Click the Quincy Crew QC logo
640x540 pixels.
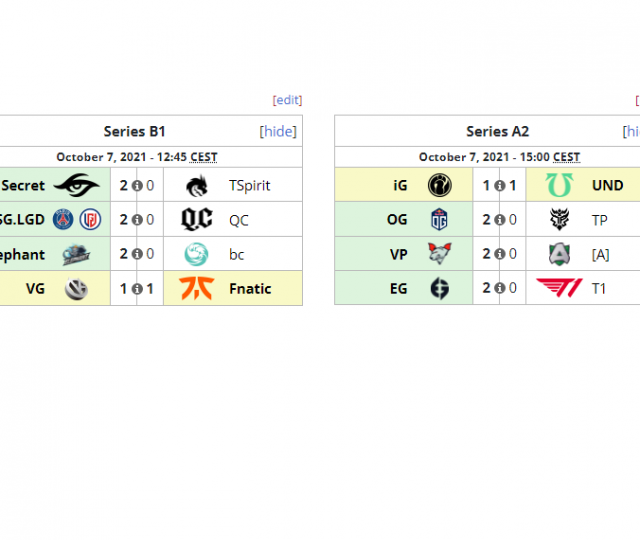coord(197,220)
